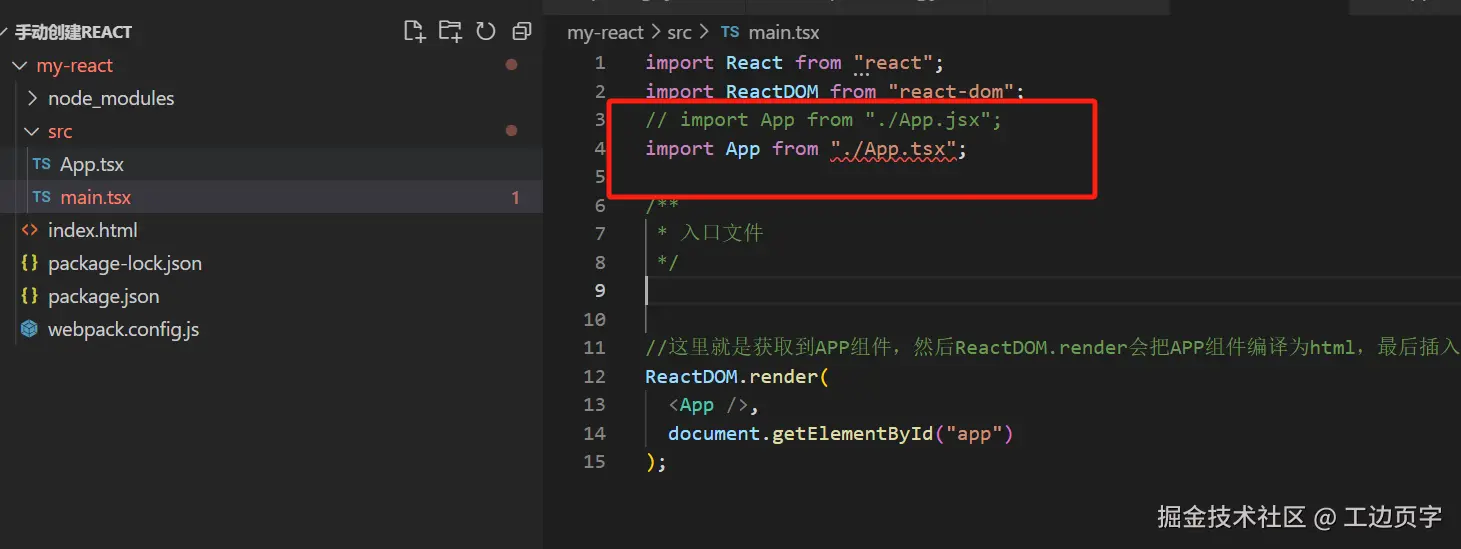Click the webpack cube icon beside webpack.config.js

point(30,329)
